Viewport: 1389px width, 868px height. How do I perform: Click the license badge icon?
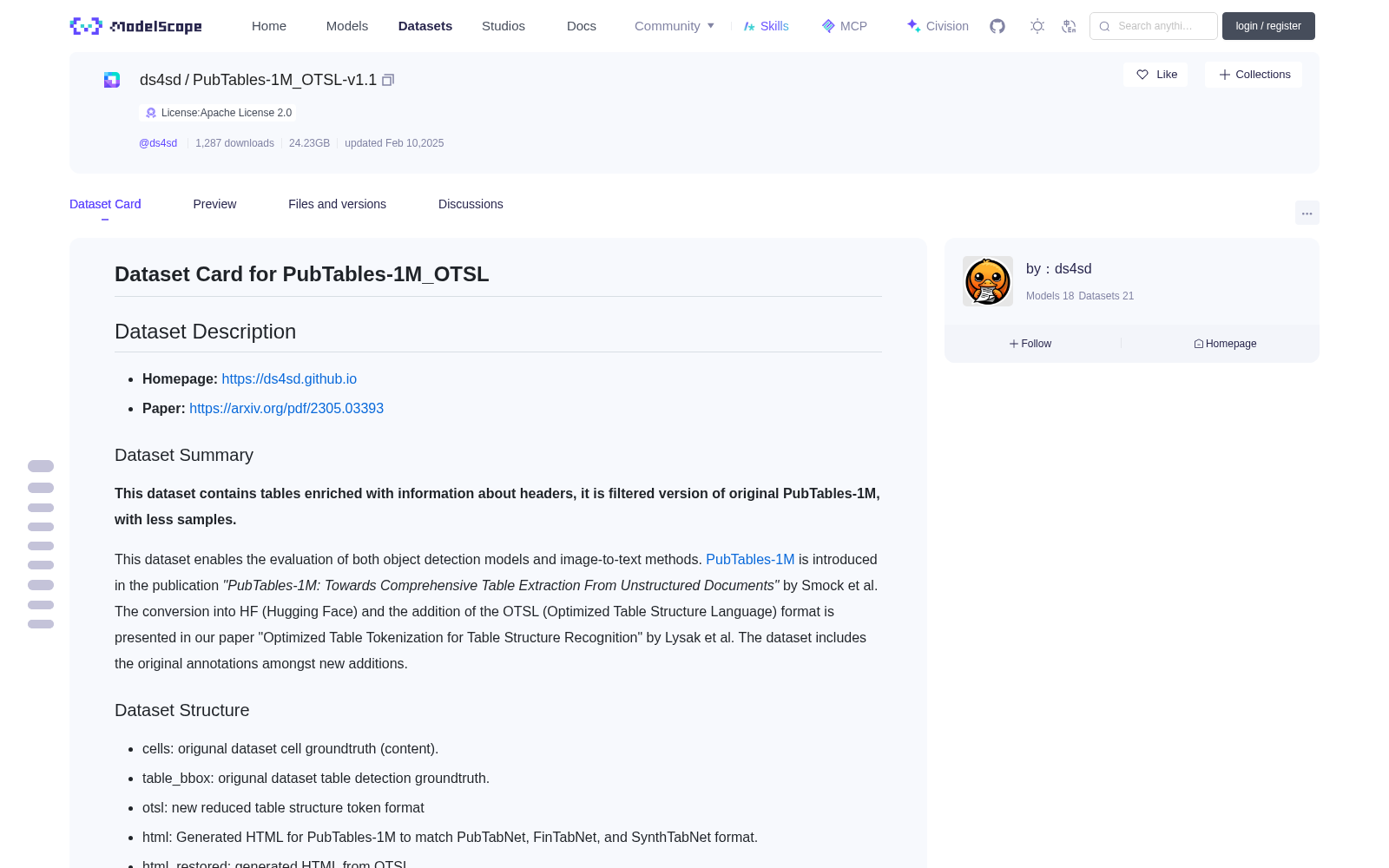click(x=151, y=113)
